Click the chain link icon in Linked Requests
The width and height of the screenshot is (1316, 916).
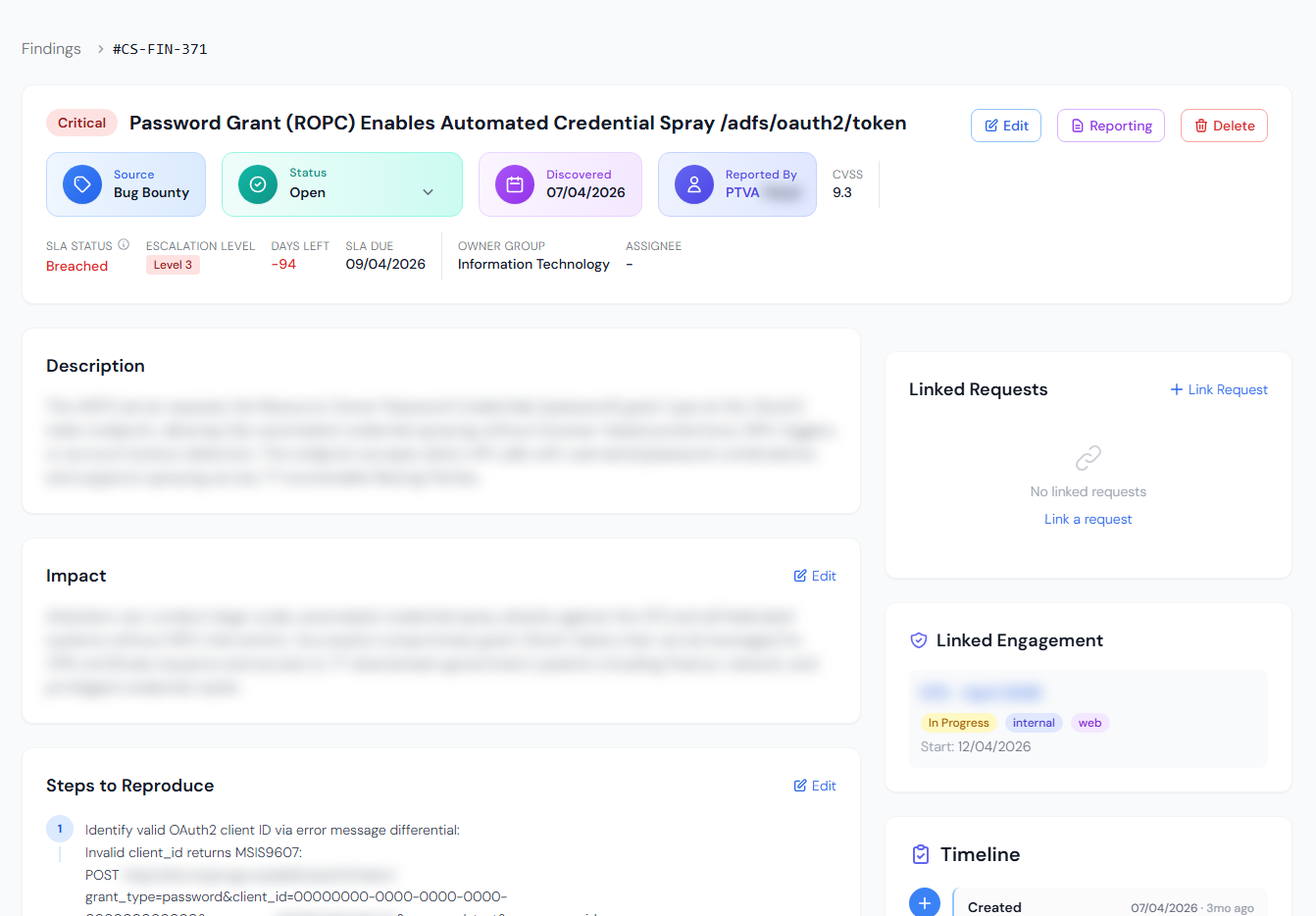coord(1088,458)
